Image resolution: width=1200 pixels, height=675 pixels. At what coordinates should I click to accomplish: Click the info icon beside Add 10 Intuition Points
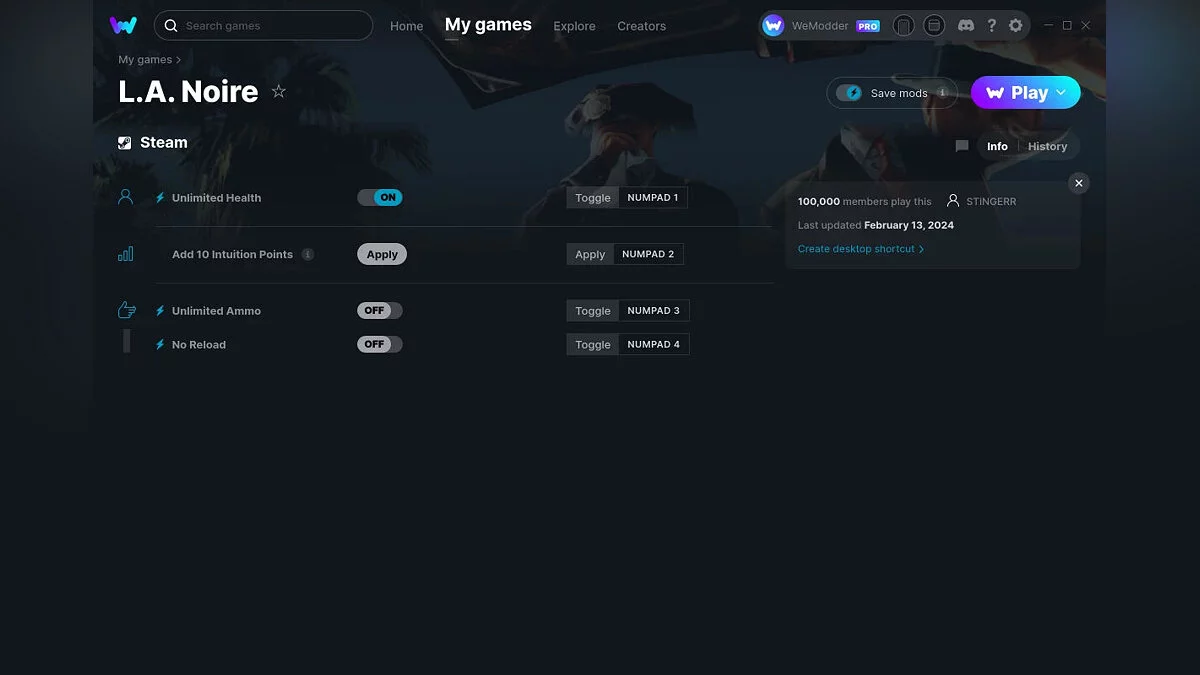click(x=308, y=255)
